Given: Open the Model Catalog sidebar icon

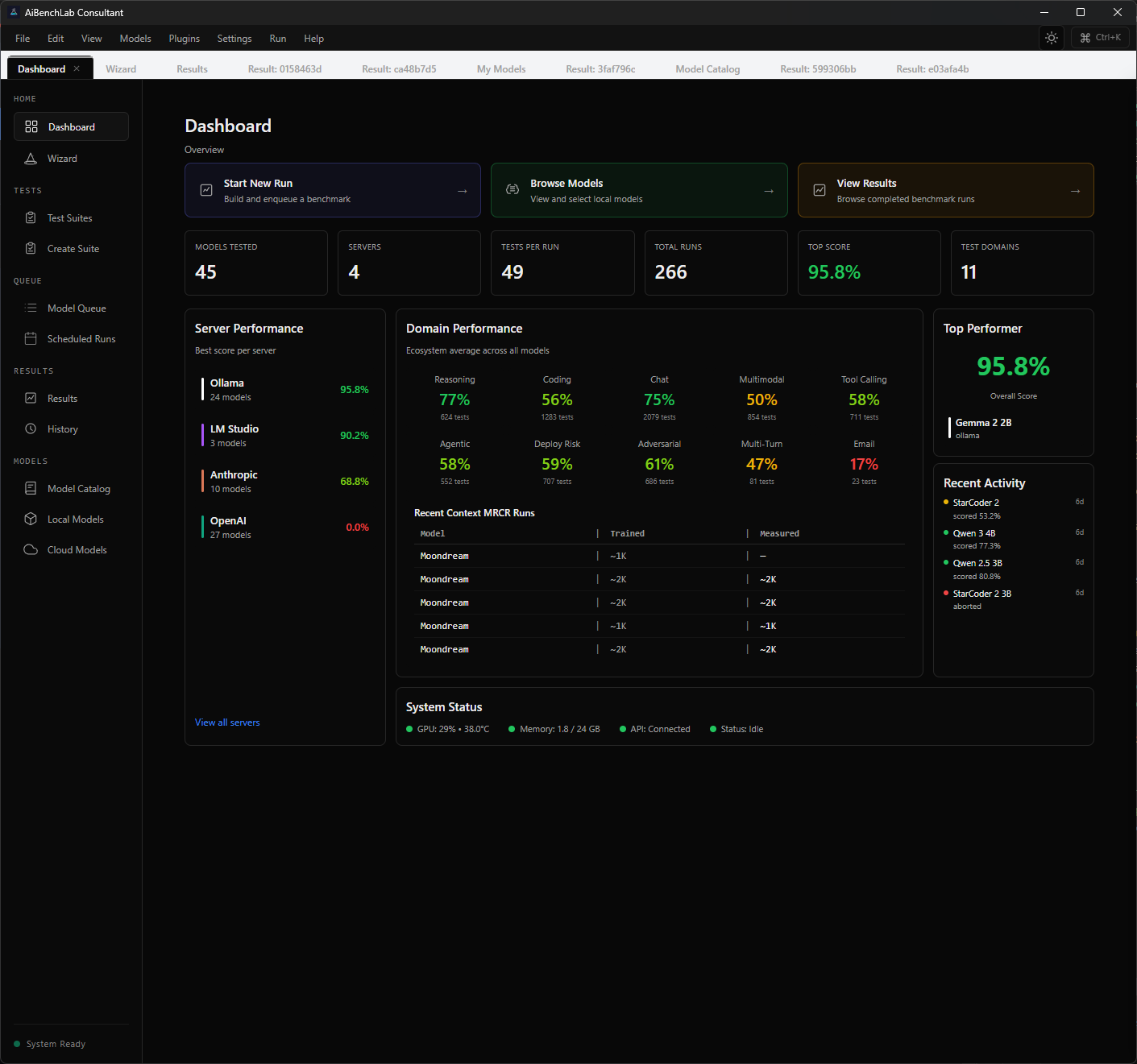Looking at the screenshot, I should coord(31,488).
